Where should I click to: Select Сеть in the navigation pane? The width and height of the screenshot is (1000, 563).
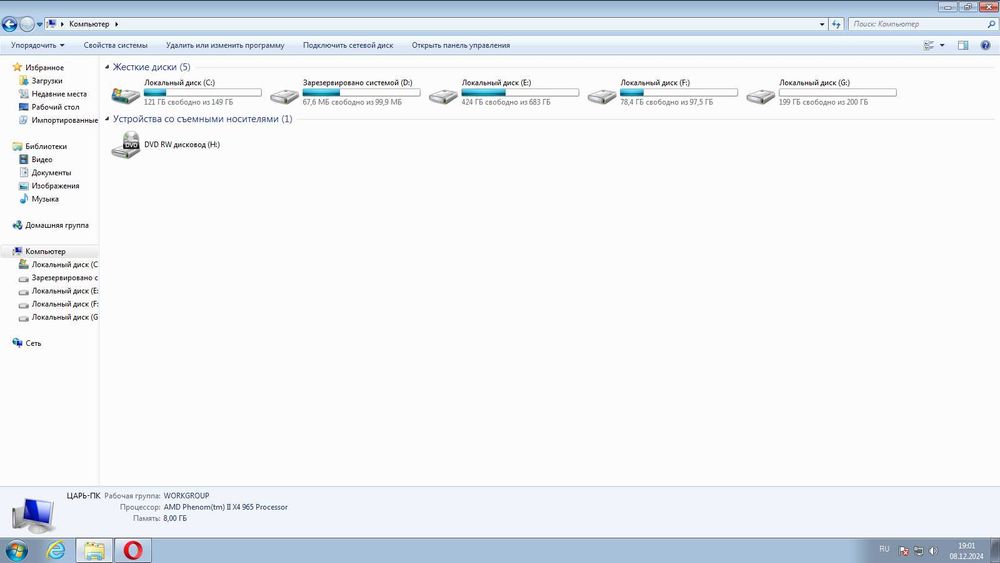click(x=33, y=343)
